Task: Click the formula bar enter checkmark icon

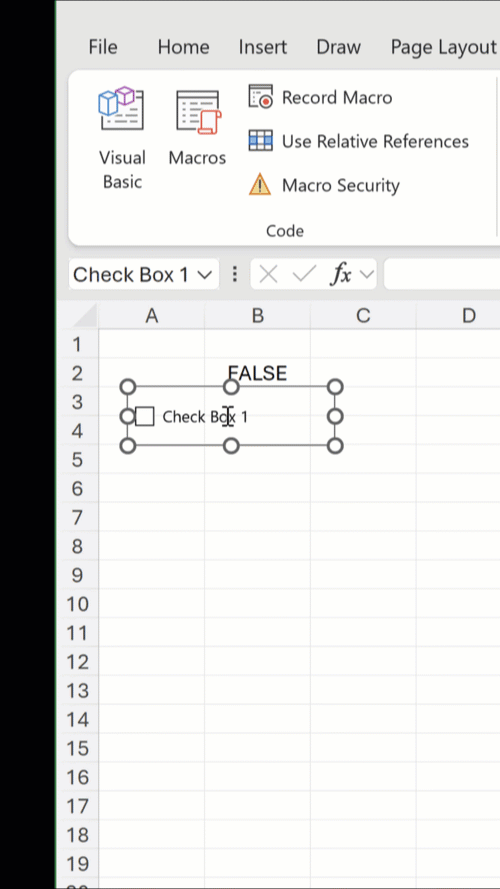Action: coord(304,275)
